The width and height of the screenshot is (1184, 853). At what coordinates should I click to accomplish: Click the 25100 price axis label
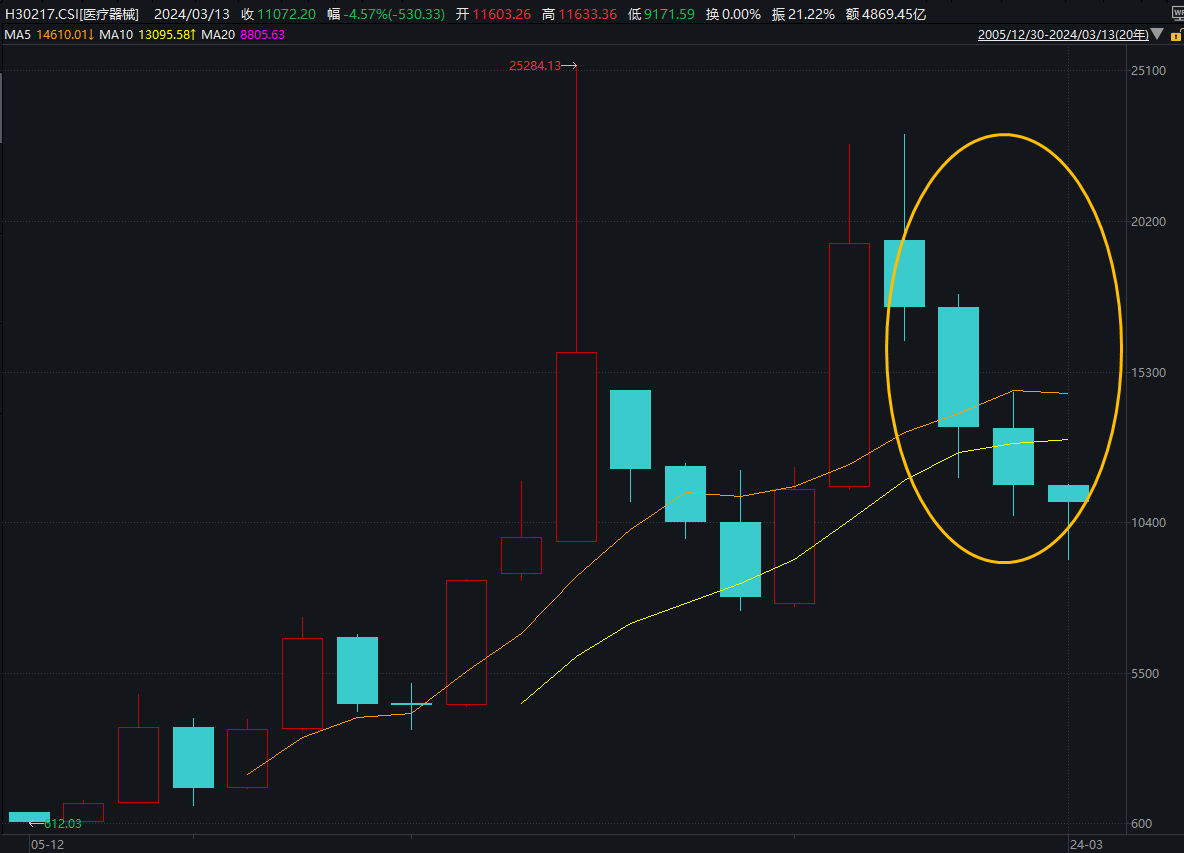point(1148,71)
